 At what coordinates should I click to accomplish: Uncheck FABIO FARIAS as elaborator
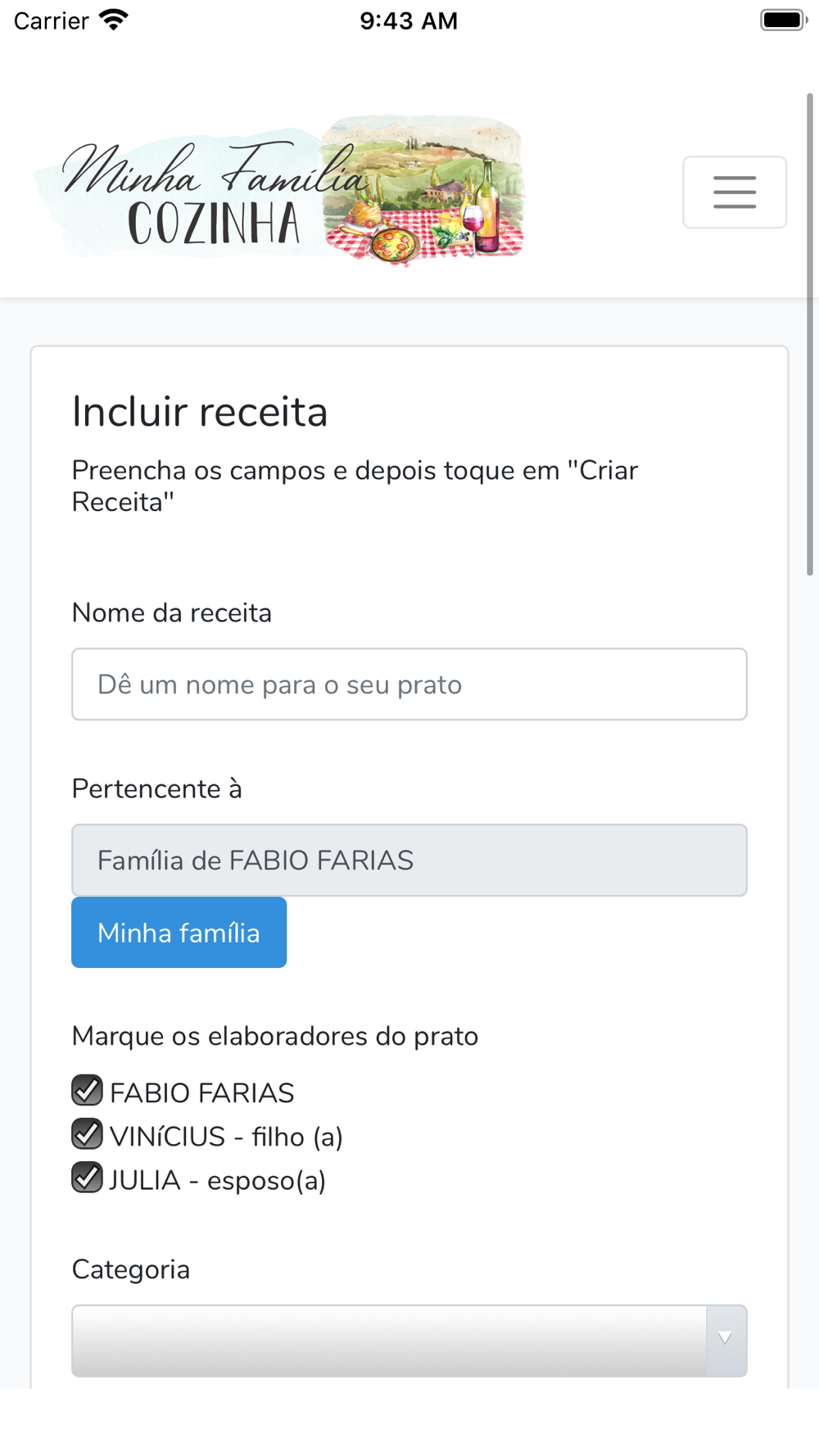[87, 1091]
